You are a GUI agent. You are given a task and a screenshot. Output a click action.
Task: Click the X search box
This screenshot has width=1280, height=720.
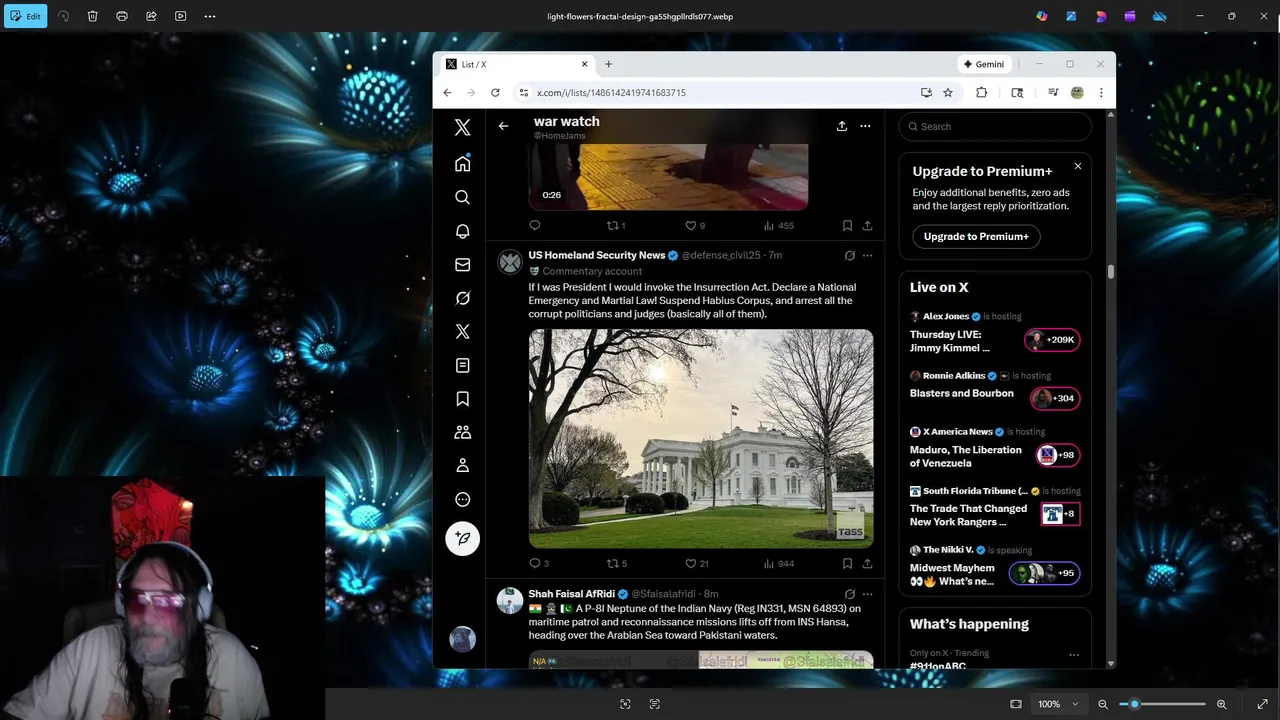[995, 126]
